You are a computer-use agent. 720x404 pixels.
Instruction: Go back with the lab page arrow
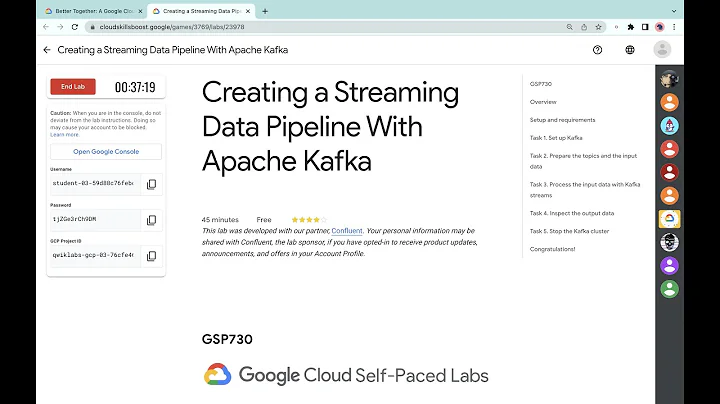(47, 50)
